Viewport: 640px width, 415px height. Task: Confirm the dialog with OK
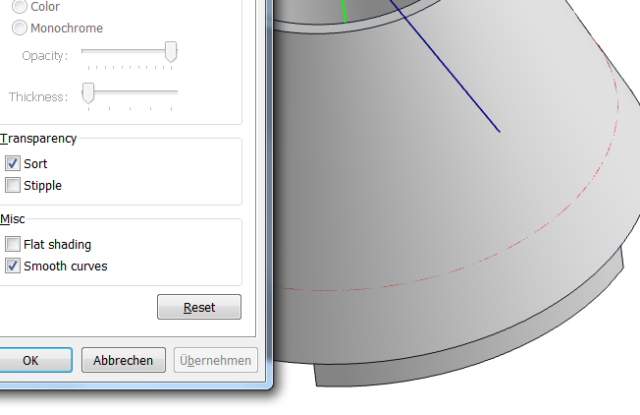coord(31,360)
